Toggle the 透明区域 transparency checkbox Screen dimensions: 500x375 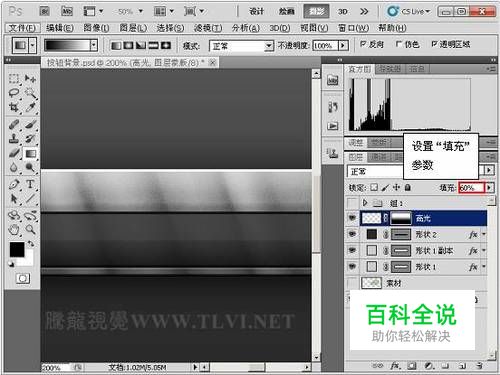click(x=434, y=44)
